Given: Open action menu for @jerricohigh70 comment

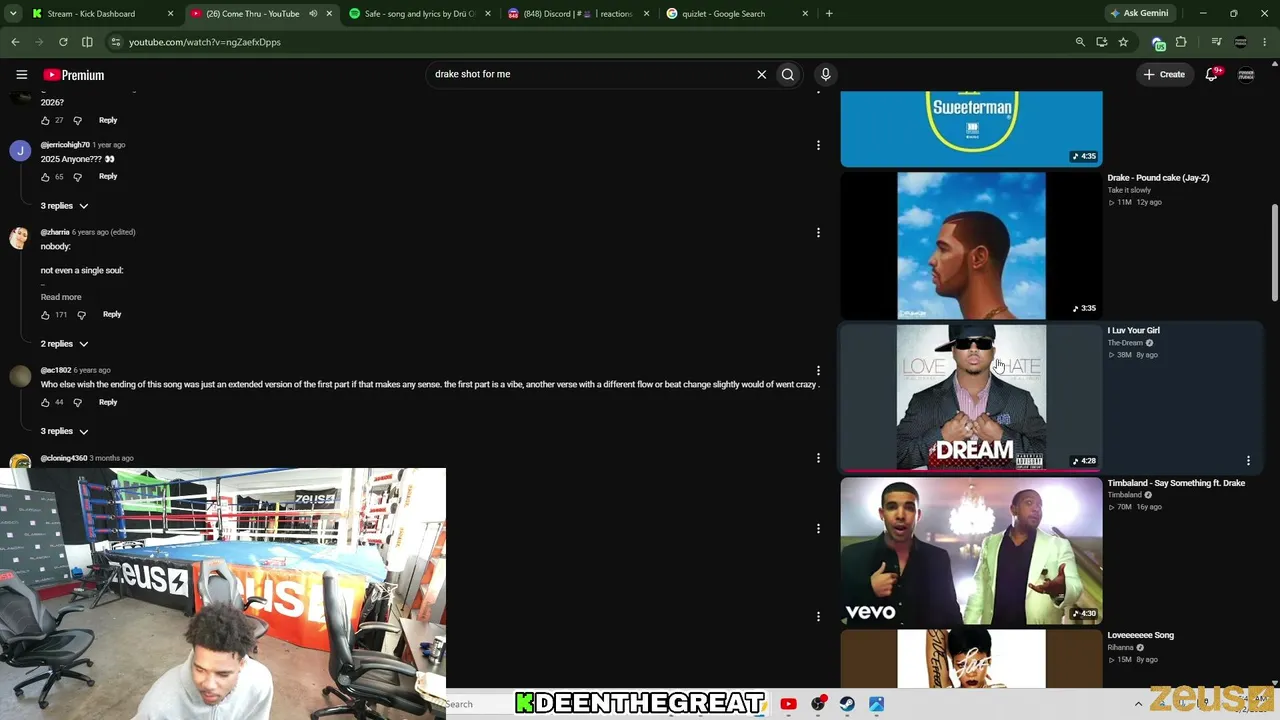Looking at the screenshot, I should click(818, 145).
